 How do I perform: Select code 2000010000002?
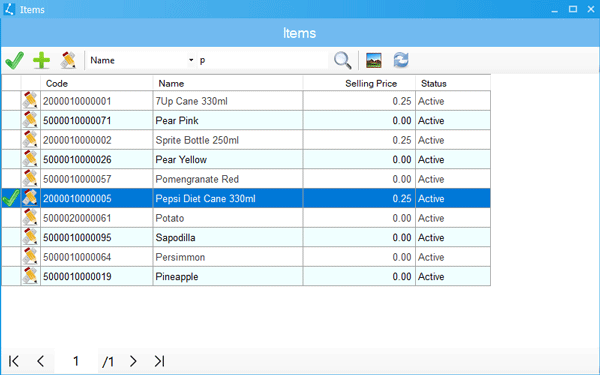pos(96,140)
